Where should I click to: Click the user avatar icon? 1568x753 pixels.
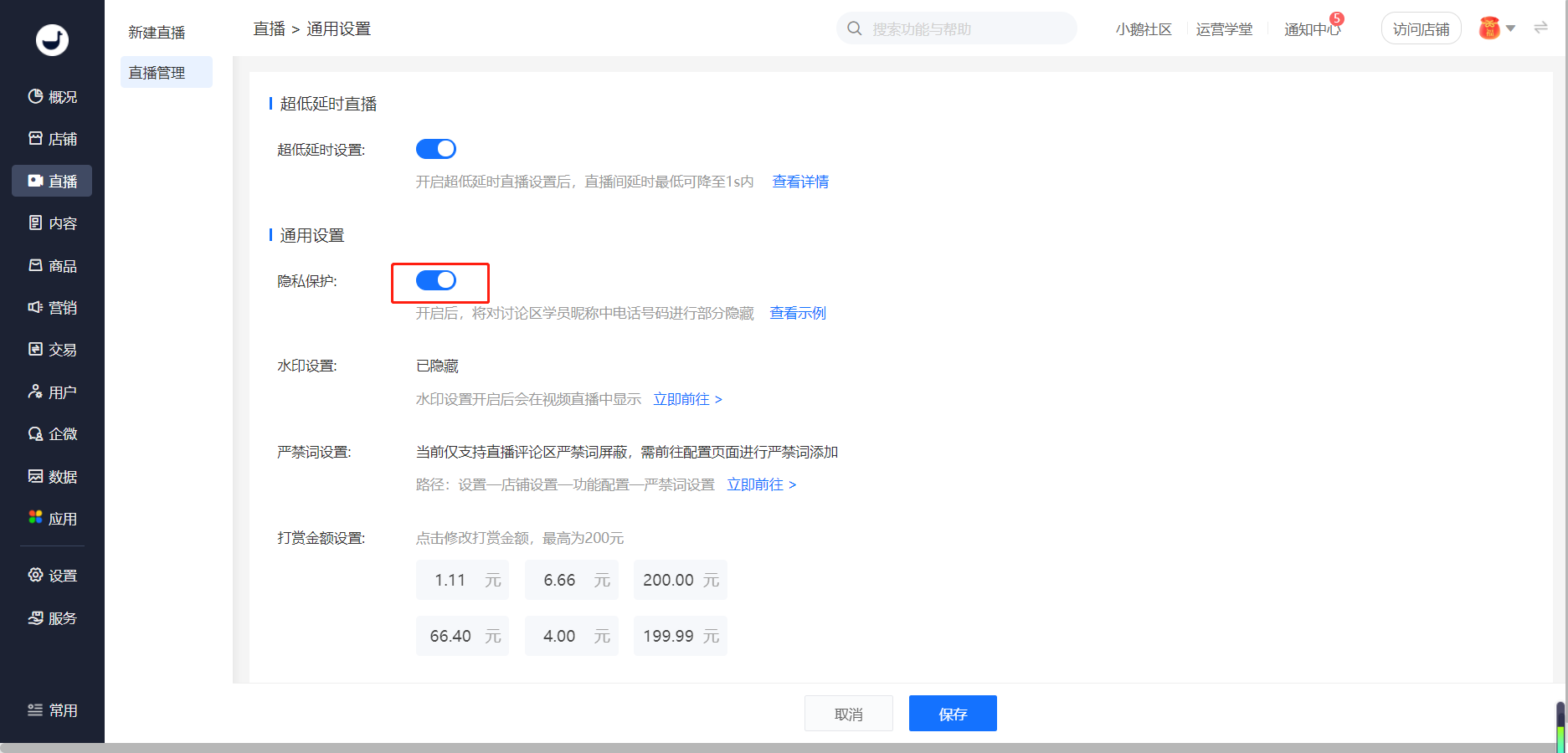1489,28
